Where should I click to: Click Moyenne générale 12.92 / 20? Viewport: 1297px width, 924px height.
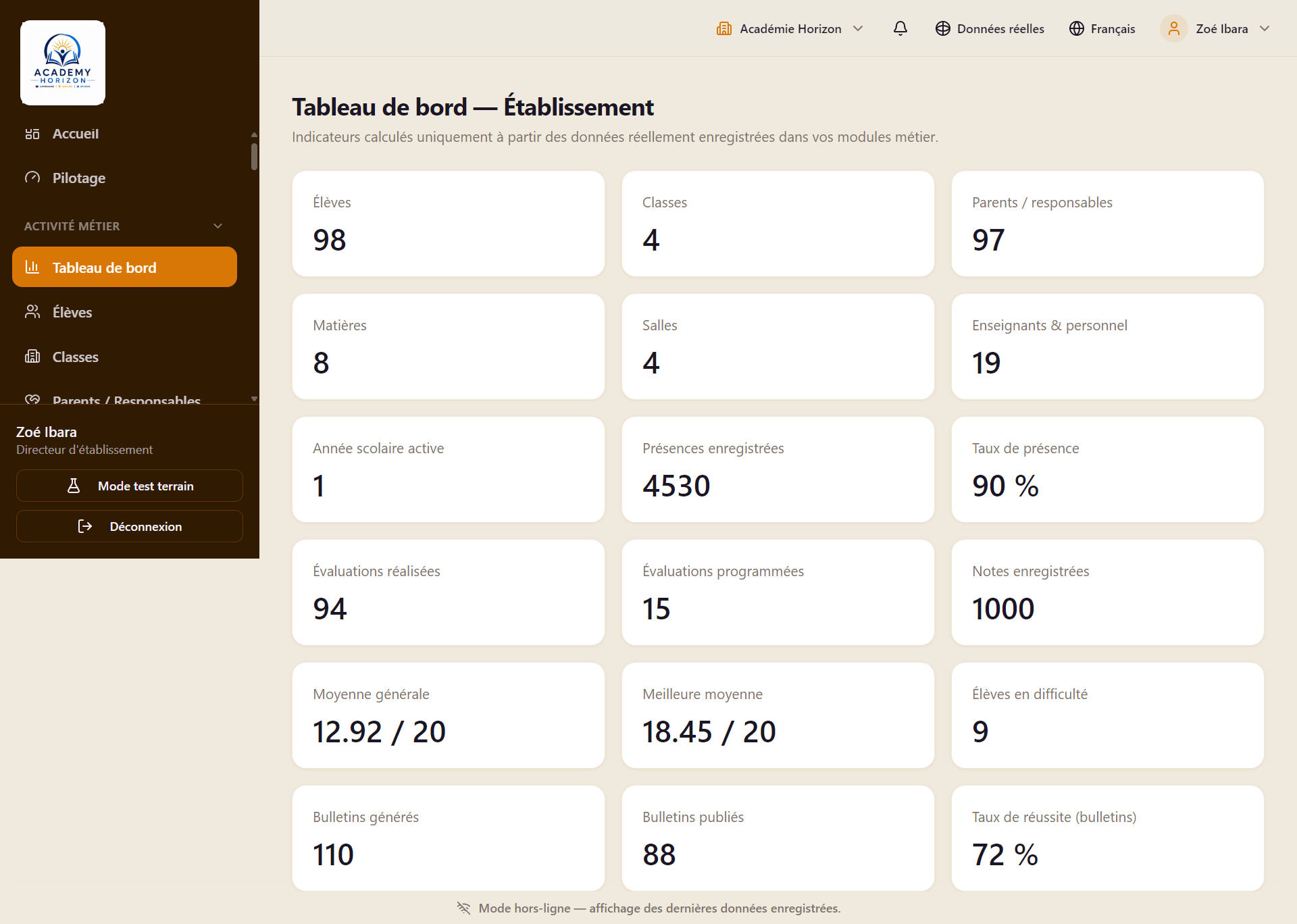coord(379,731)
